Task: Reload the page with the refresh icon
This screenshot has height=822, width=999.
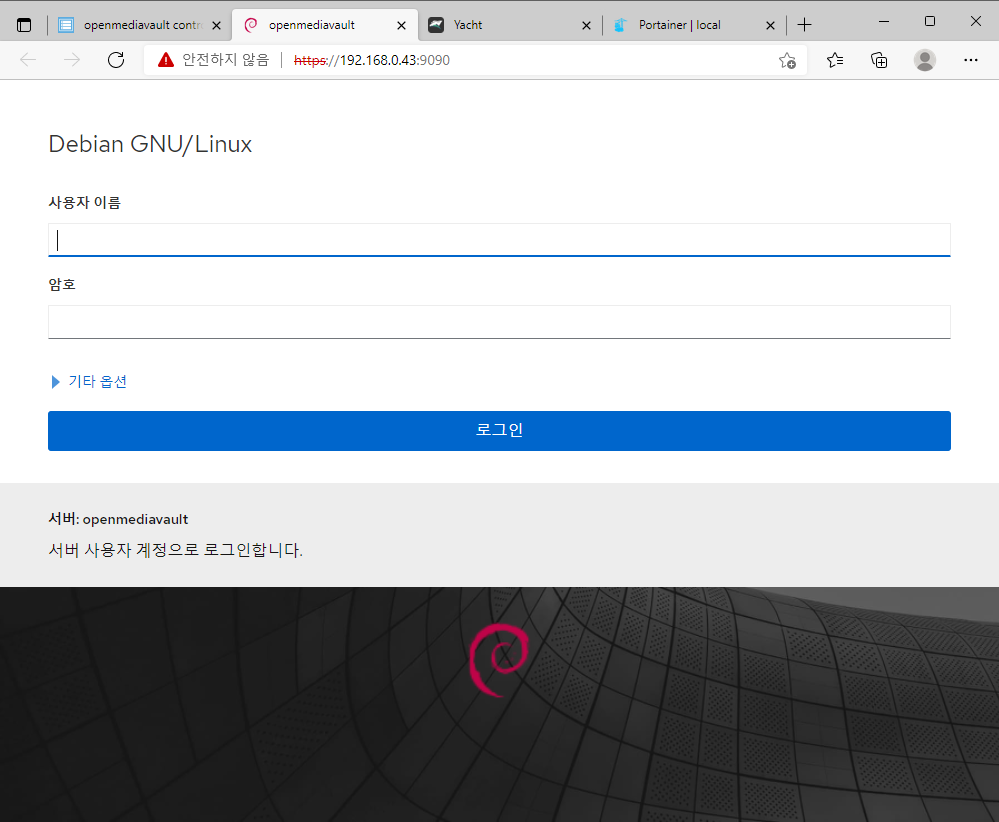Action: [x=116, y=60]
